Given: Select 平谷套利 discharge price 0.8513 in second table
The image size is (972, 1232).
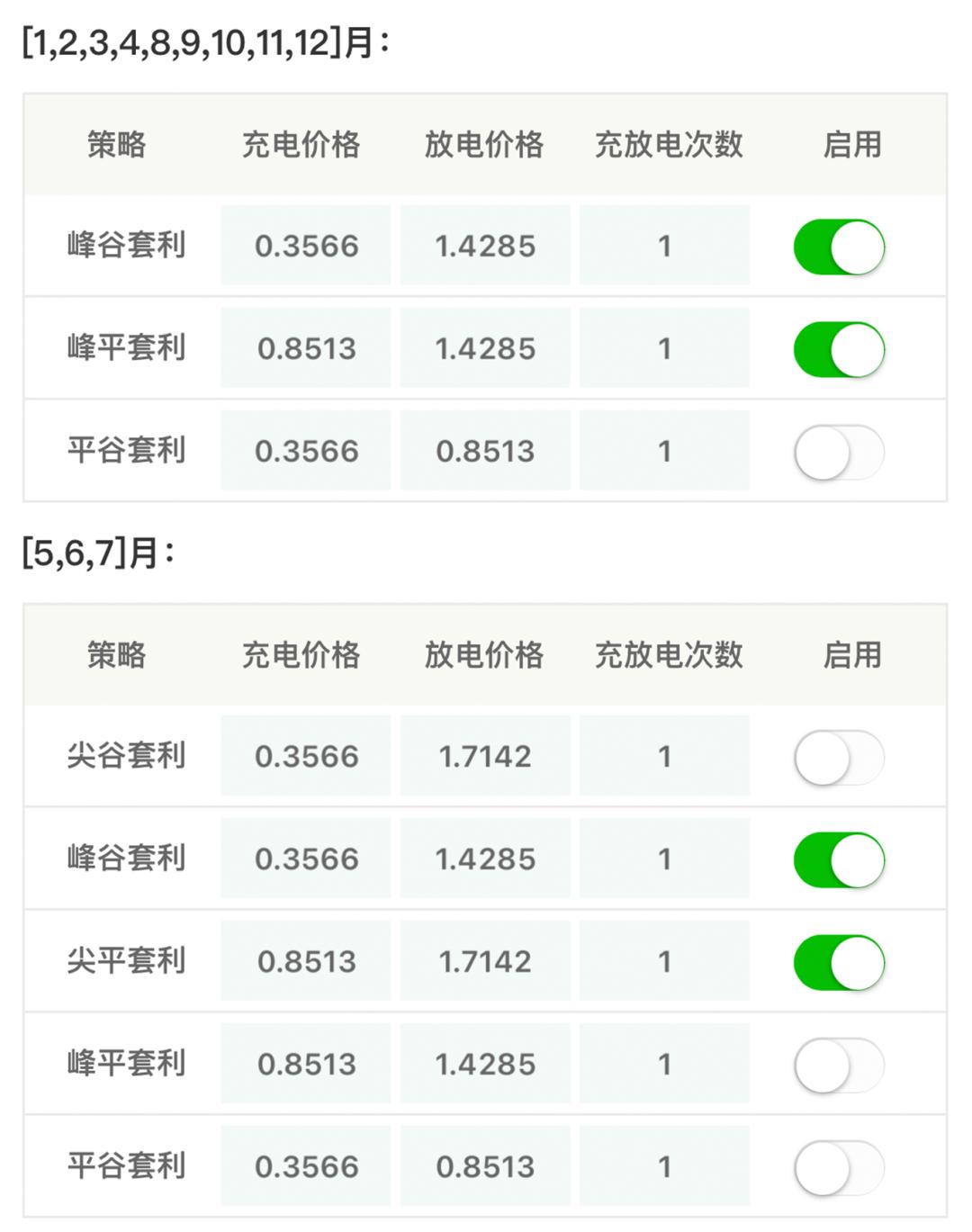Looking at the screenshot, I should click(484, 1165).
